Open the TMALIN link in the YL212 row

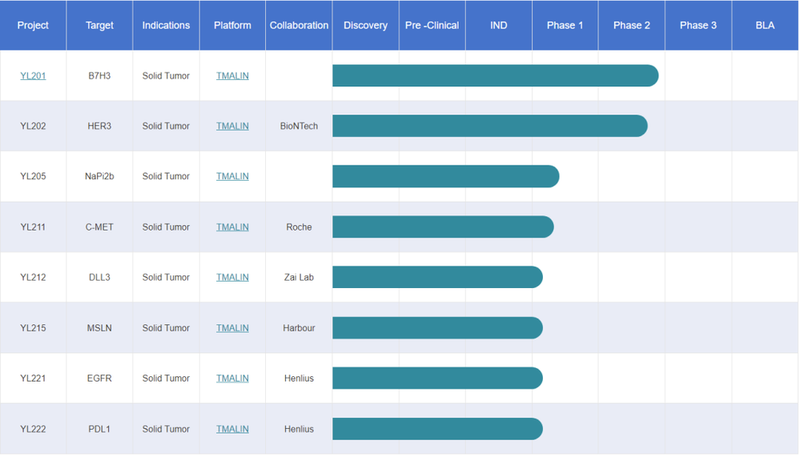click(x=232, y=277)
